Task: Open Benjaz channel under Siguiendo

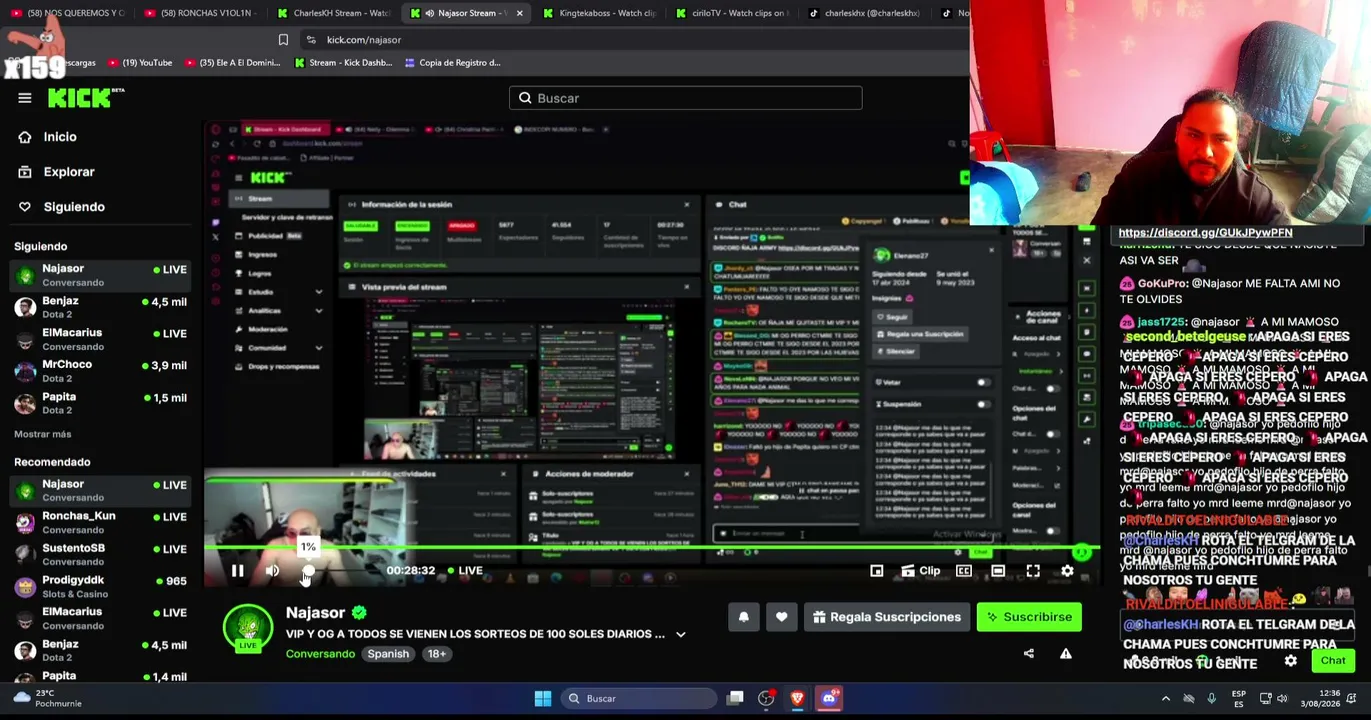Action: click(100, 307)
